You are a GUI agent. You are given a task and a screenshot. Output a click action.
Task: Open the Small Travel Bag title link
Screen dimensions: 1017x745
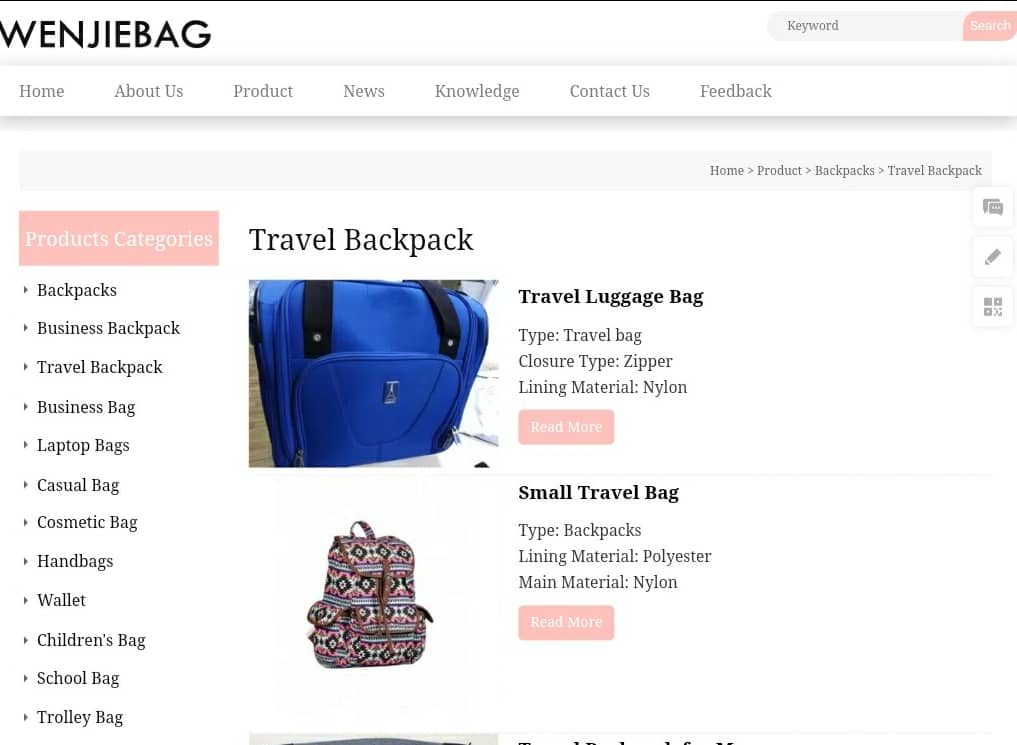[x=599, y=493]
